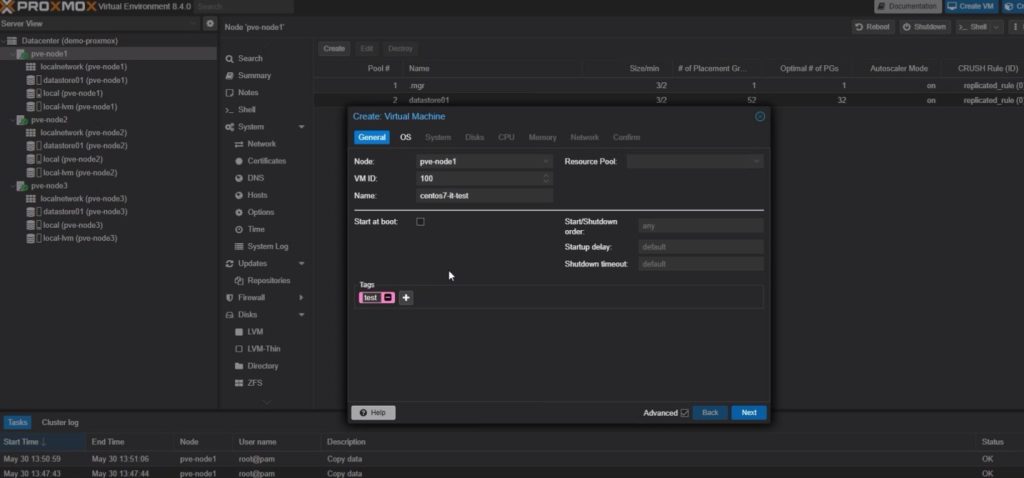Screen dimensions: 1024x478
Task: Click the Shutdown timeout field
Action: [x=701, y=264]
